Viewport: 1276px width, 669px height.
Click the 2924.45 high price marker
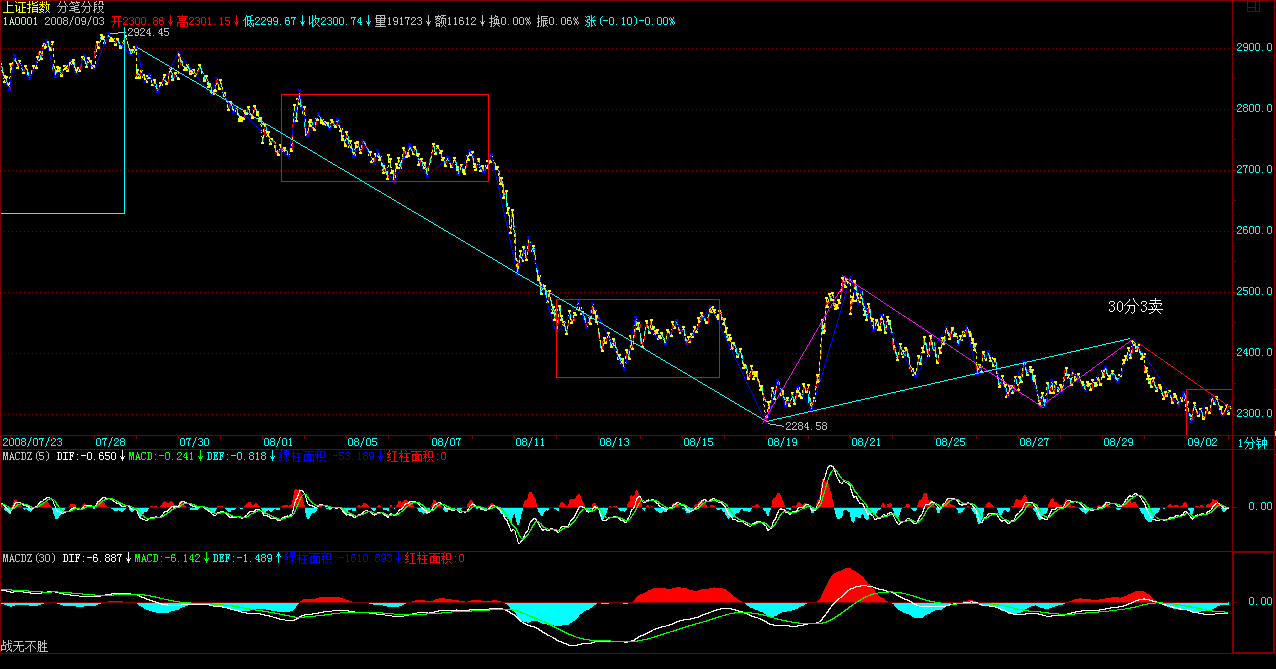coord(149,33)
